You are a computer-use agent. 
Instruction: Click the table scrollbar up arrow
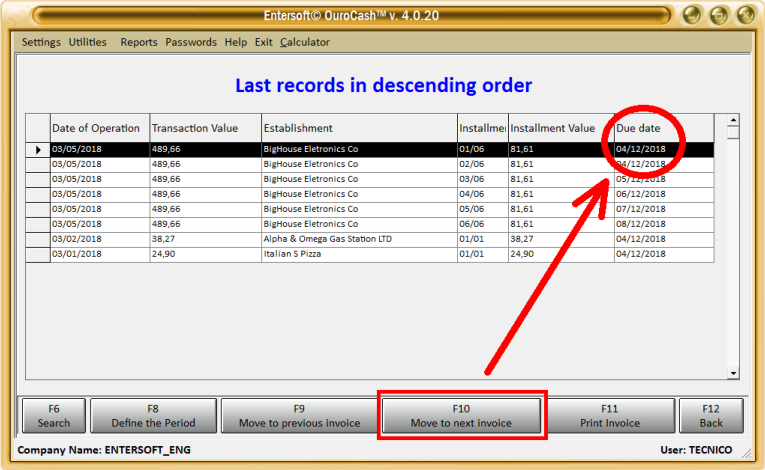pos(733,120)
